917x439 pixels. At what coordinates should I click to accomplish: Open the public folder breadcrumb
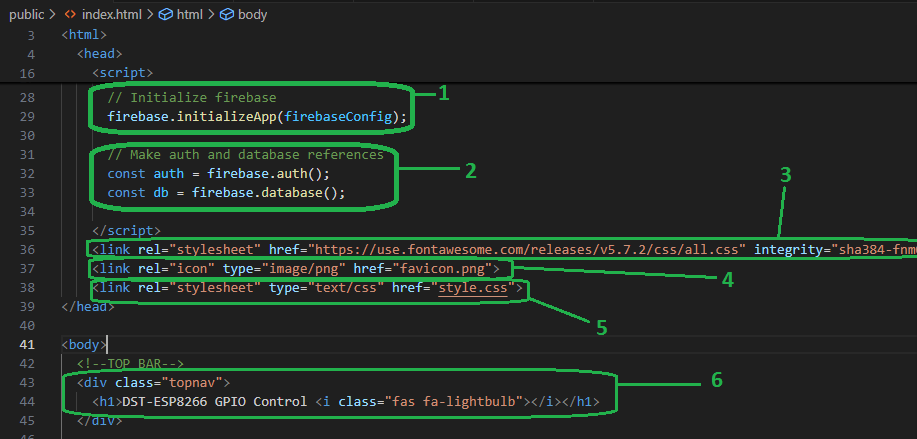(24, 15)
